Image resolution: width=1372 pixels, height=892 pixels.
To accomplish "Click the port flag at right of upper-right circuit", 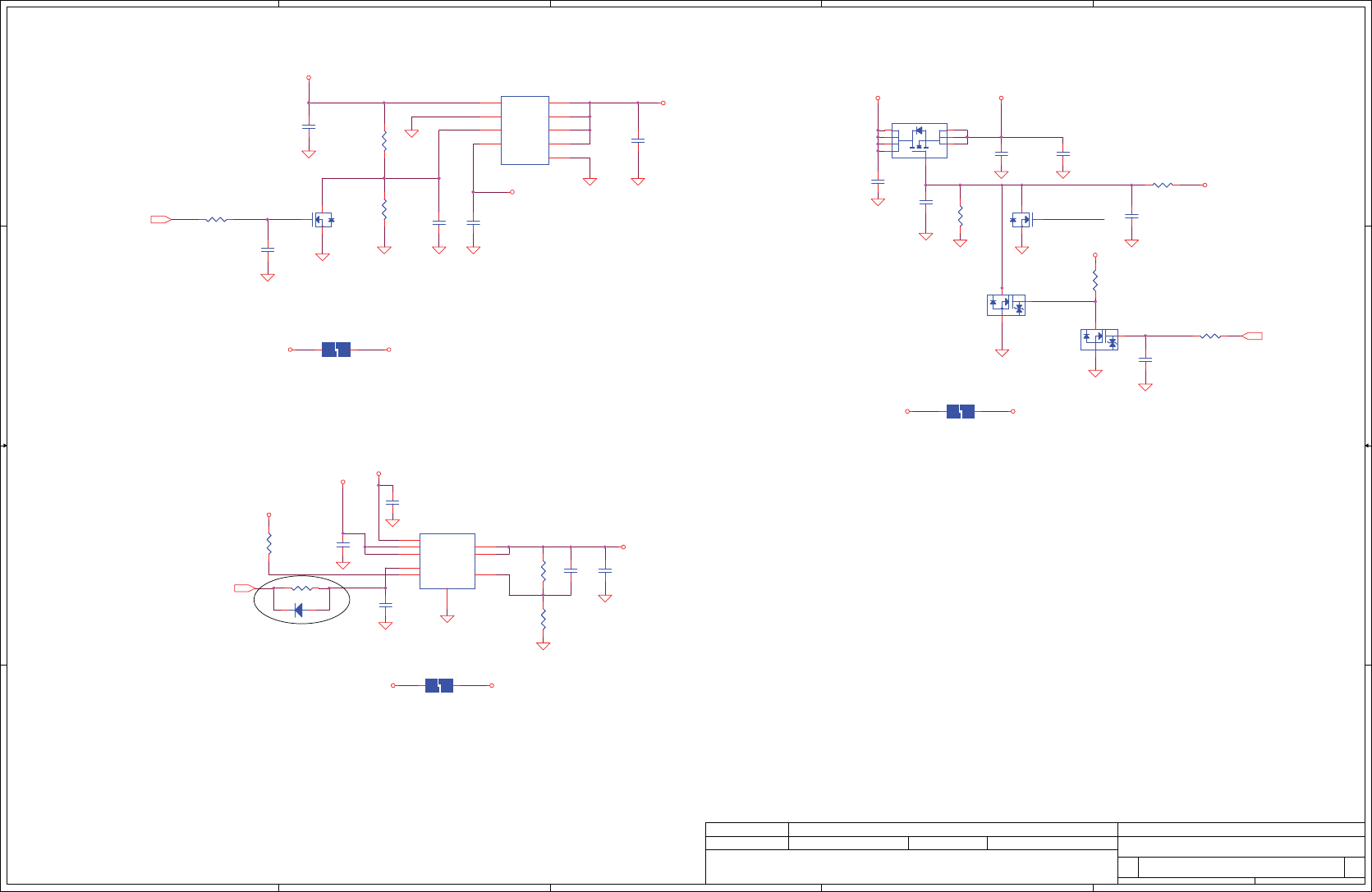I will tap(1252, 336).
